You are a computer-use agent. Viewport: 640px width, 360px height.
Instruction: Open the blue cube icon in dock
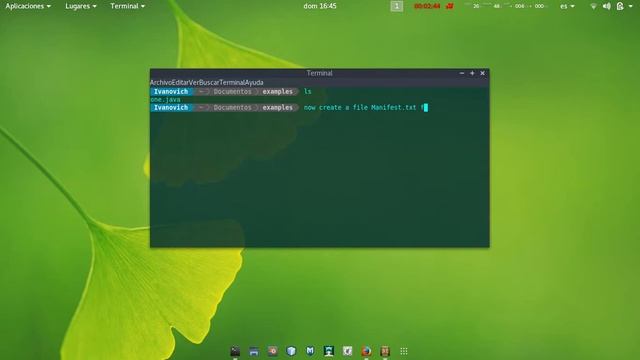(x=291, y=351)
